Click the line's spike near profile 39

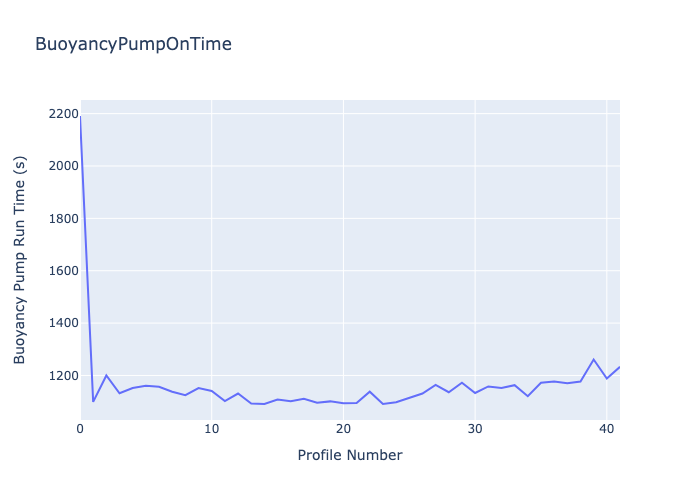[594, 359]
